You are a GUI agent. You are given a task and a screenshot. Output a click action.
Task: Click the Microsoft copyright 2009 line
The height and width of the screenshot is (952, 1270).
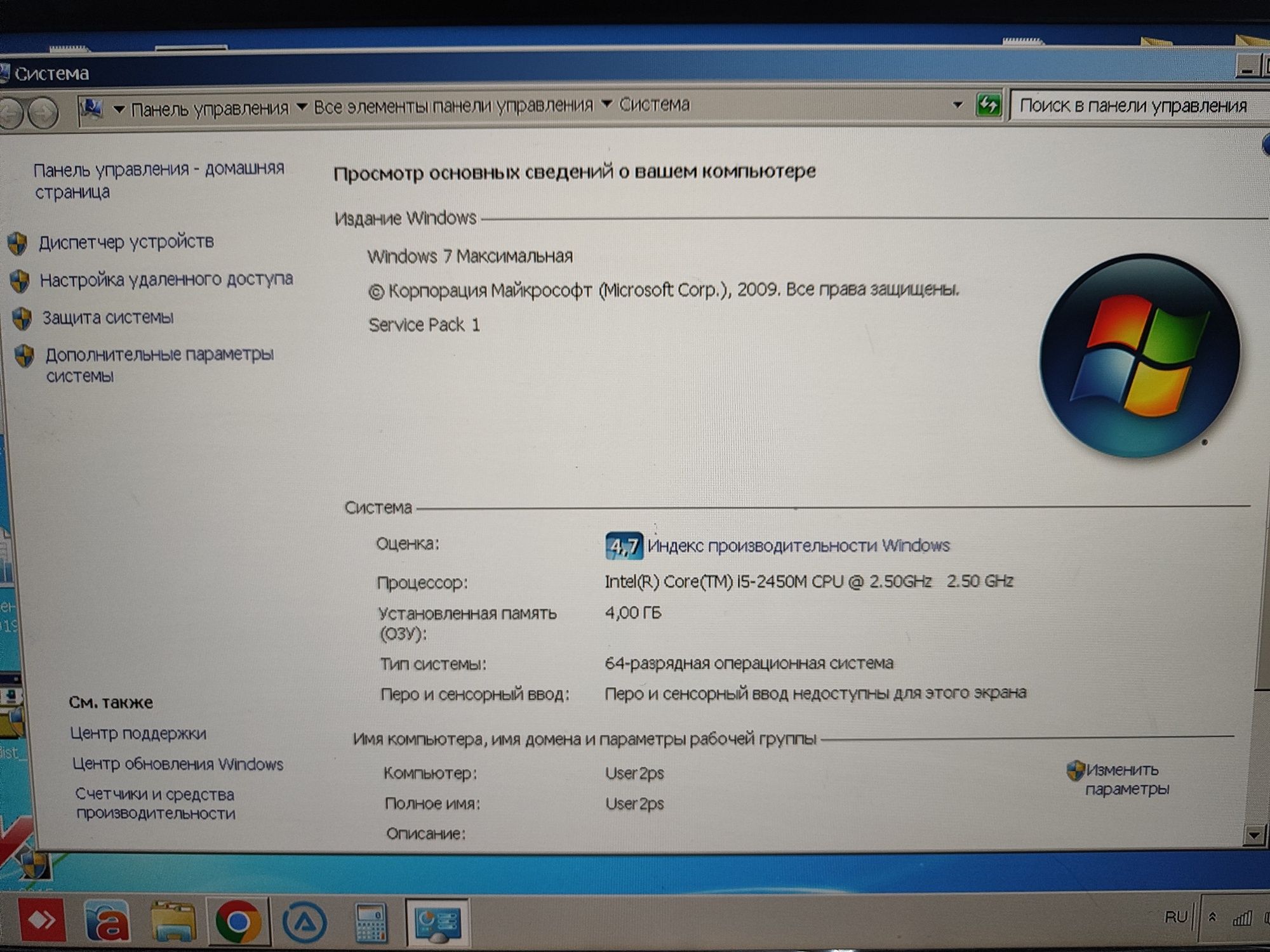tap(664, 290)
